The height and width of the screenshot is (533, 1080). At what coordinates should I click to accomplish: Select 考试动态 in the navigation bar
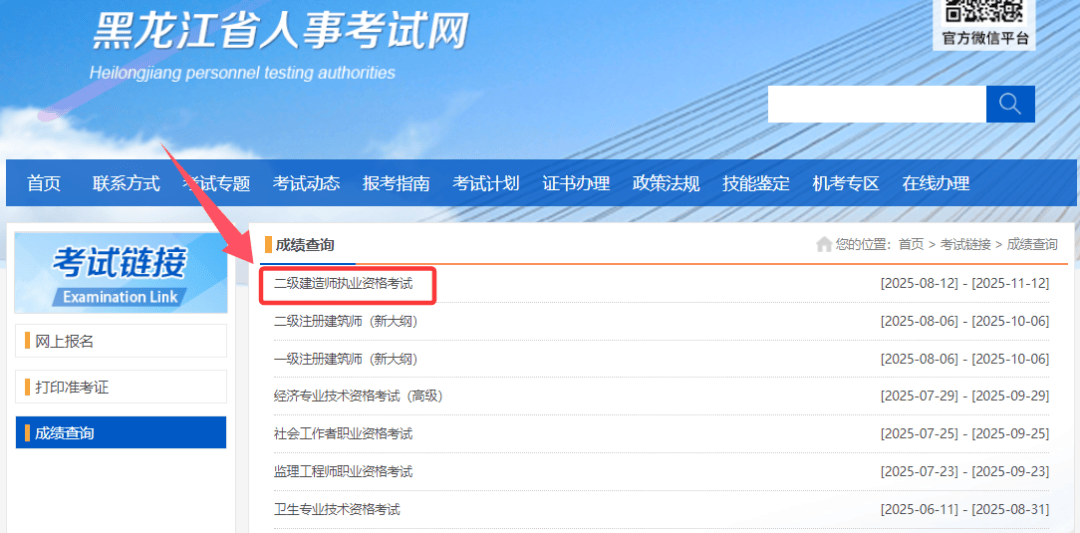pos(306,183)
